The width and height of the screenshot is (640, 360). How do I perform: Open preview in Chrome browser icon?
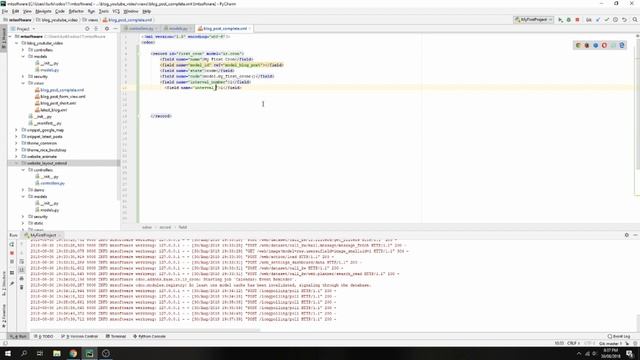pos(578,45)
